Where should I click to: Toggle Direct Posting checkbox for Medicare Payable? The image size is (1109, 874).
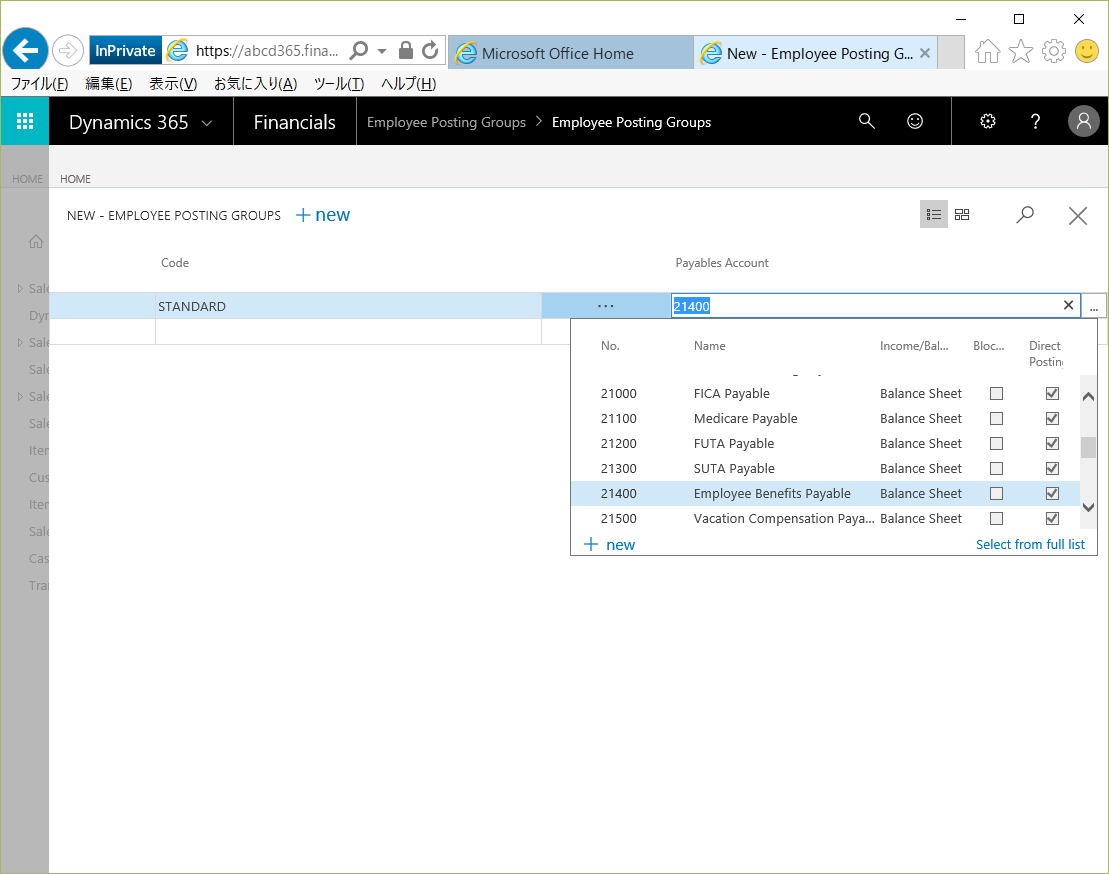click(x=1052, y=418)
